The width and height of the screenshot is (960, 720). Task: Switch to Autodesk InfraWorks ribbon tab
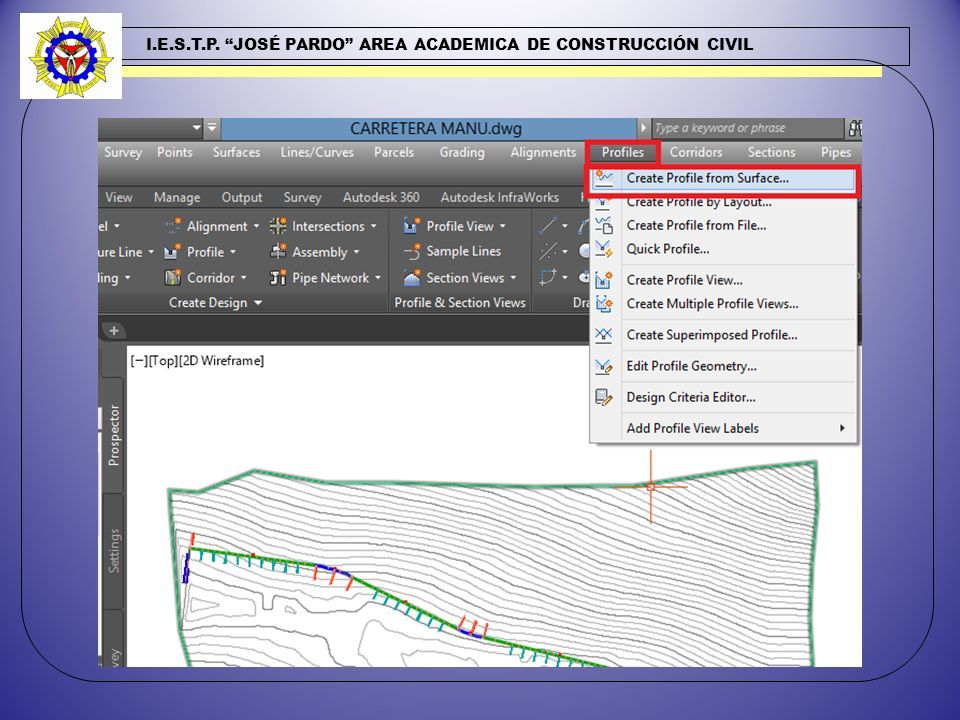500,197
